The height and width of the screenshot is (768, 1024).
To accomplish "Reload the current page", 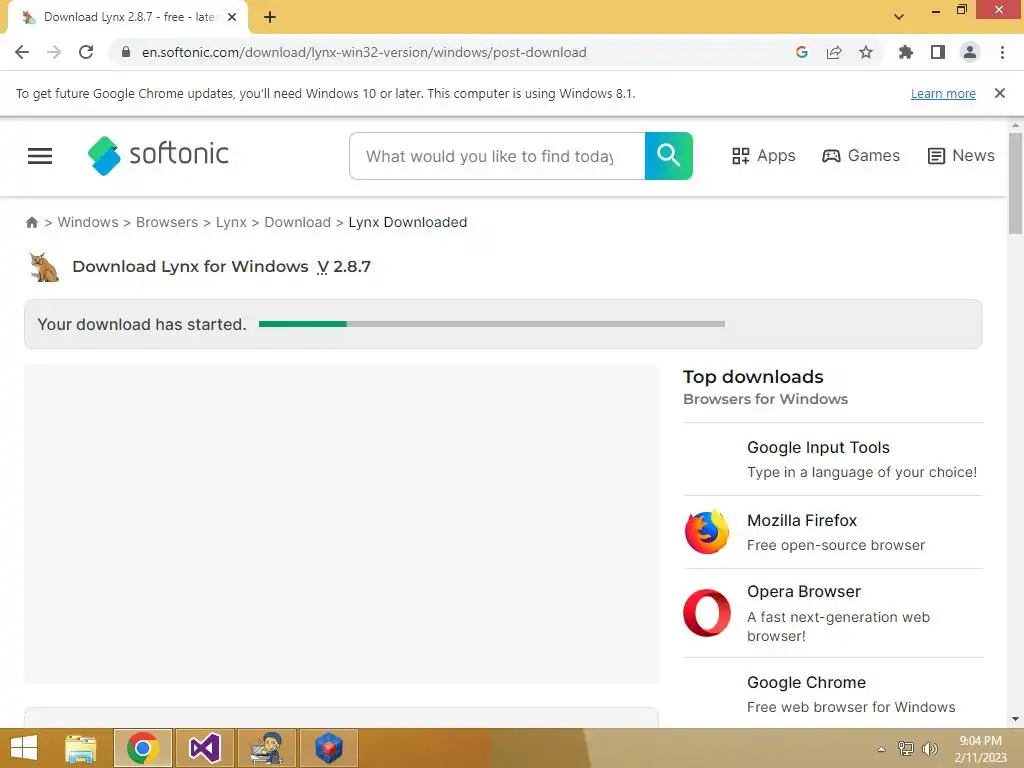I will (x=86, y=52).
